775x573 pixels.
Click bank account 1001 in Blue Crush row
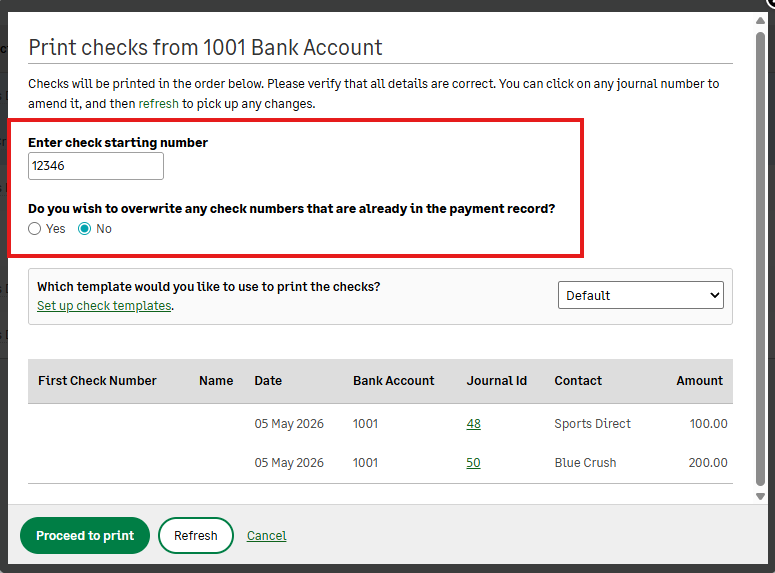pos(365,463)
